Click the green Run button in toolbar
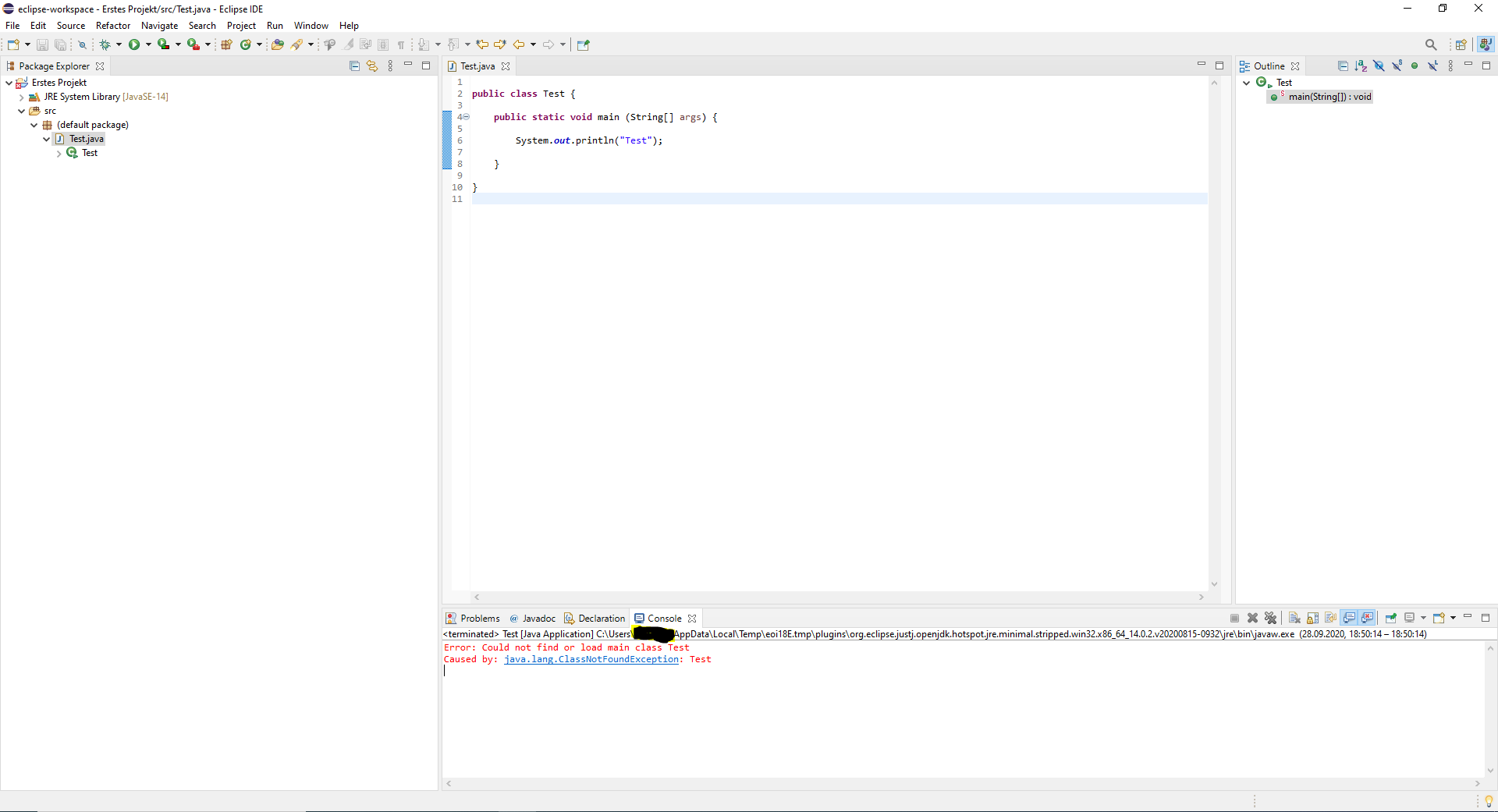This screenshot has height=812, width=1498. tap(134, 44)
